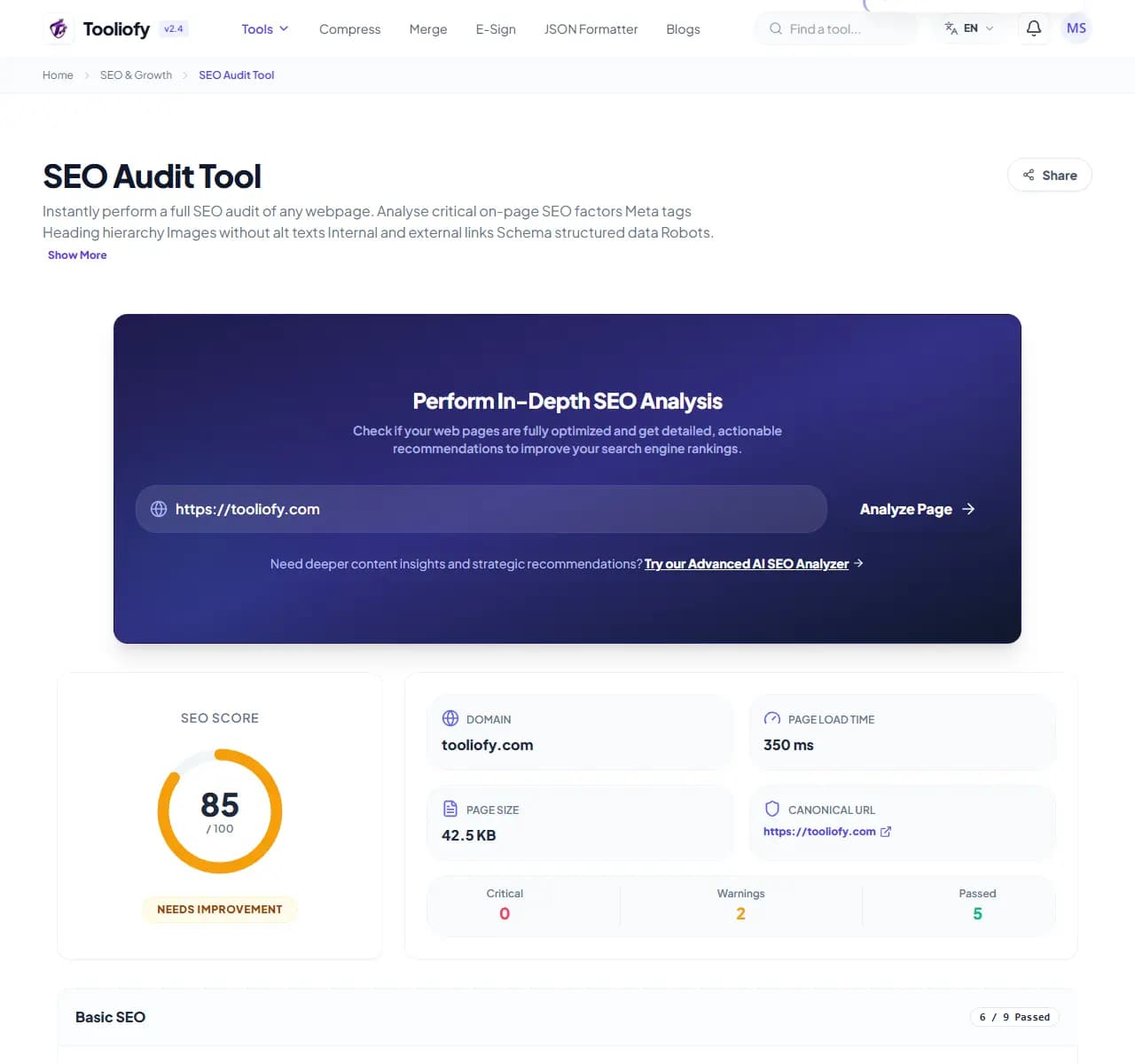Expand the Basic SEO section header
The height and width of the screenshot is (1064, 1135).
[x=567, y=1017]
